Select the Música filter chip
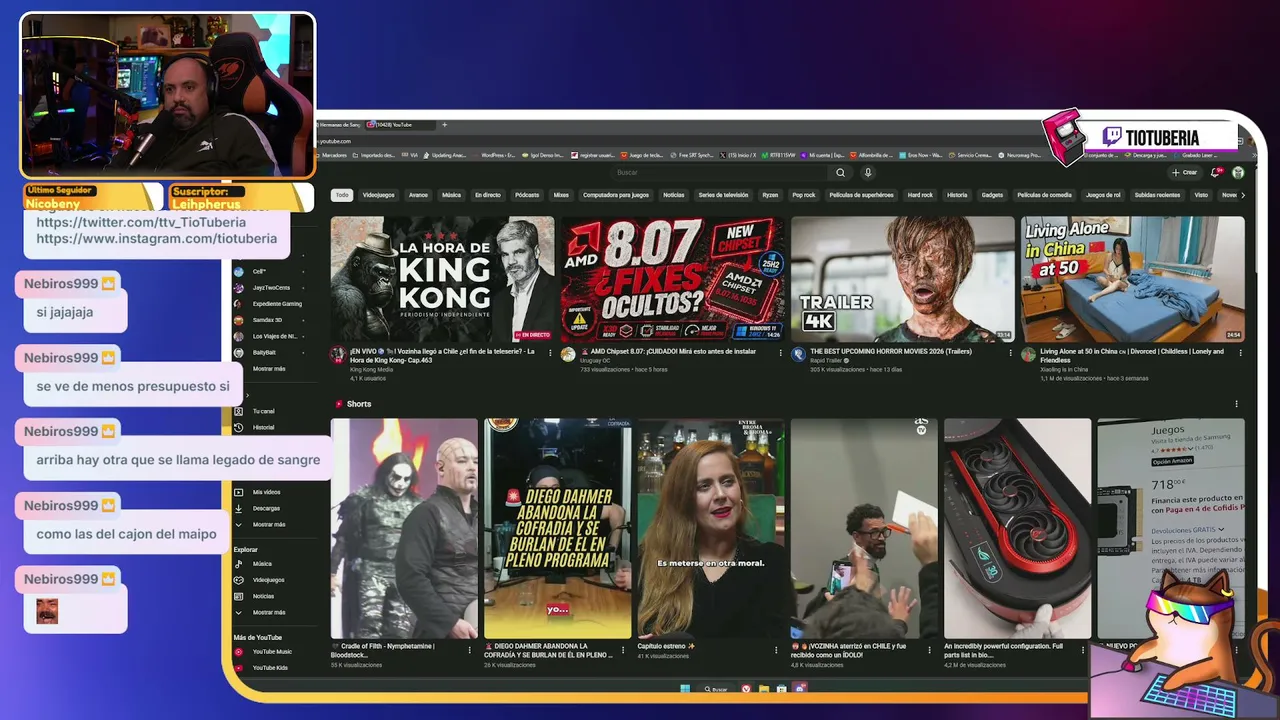This screenshot has width=1280, height=720. [451, 195]
